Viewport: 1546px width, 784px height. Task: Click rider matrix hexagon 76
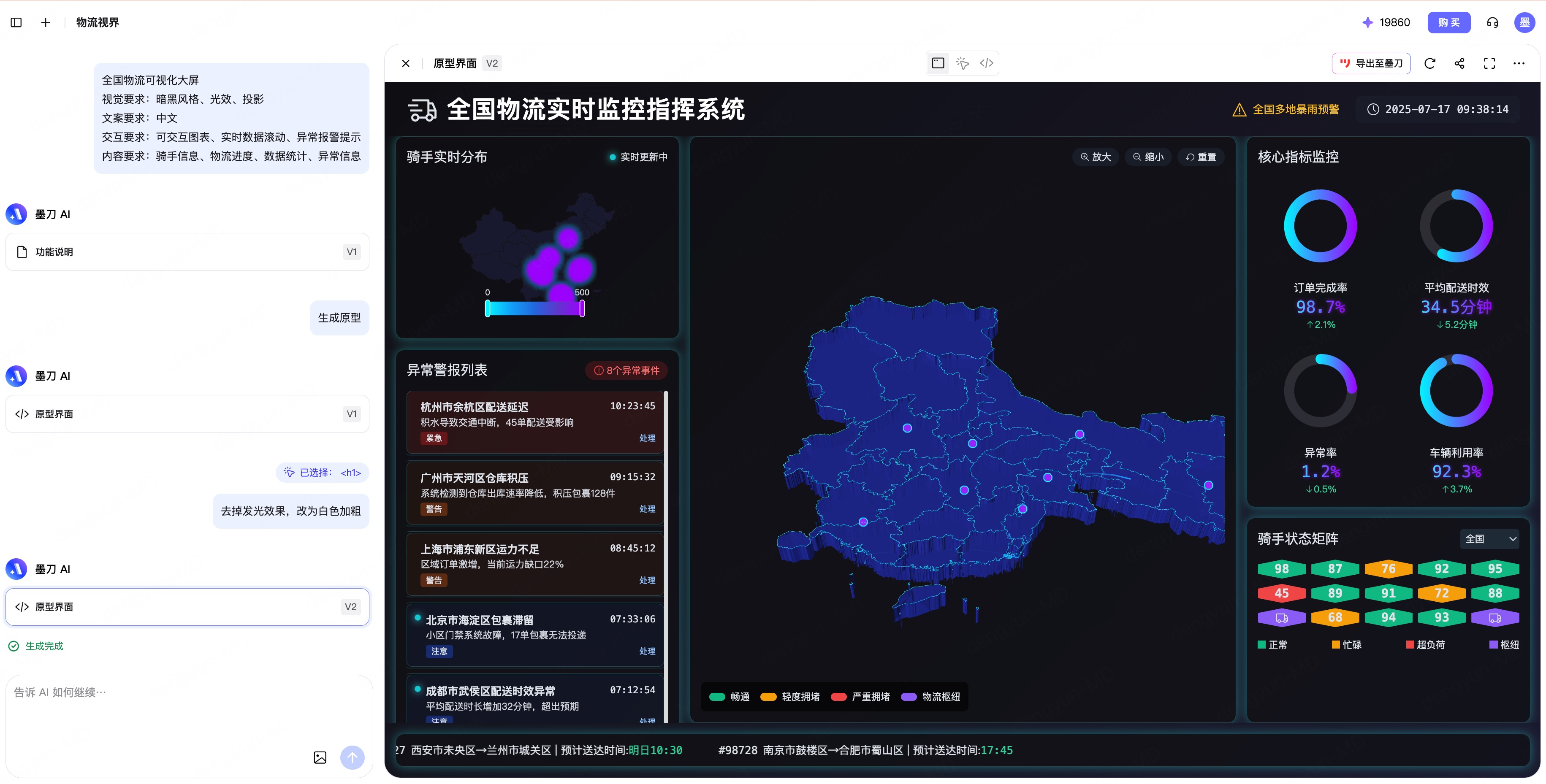tap(1388, 569)
